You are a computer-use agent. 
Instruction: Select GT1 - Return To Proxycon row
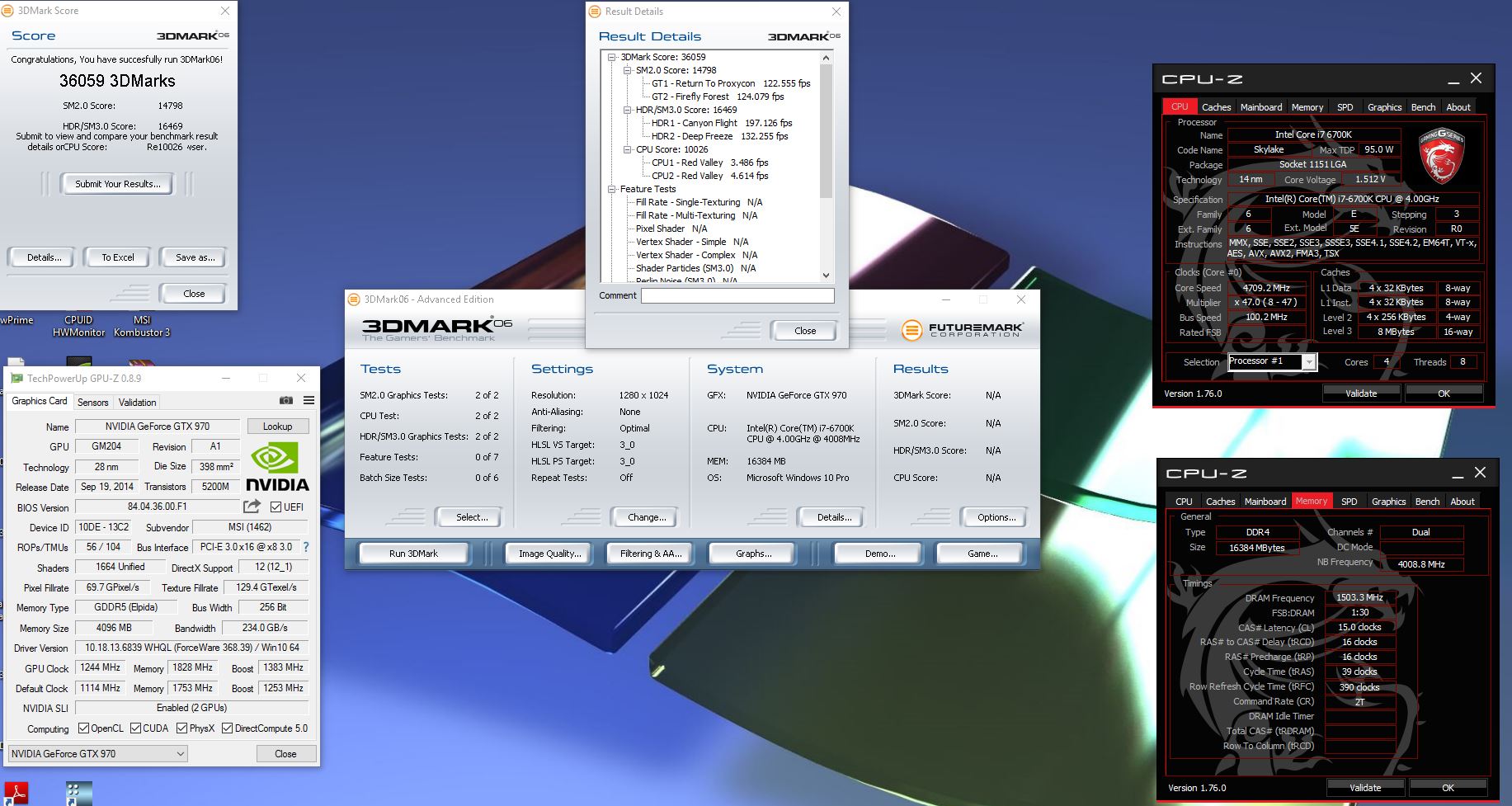731,83
